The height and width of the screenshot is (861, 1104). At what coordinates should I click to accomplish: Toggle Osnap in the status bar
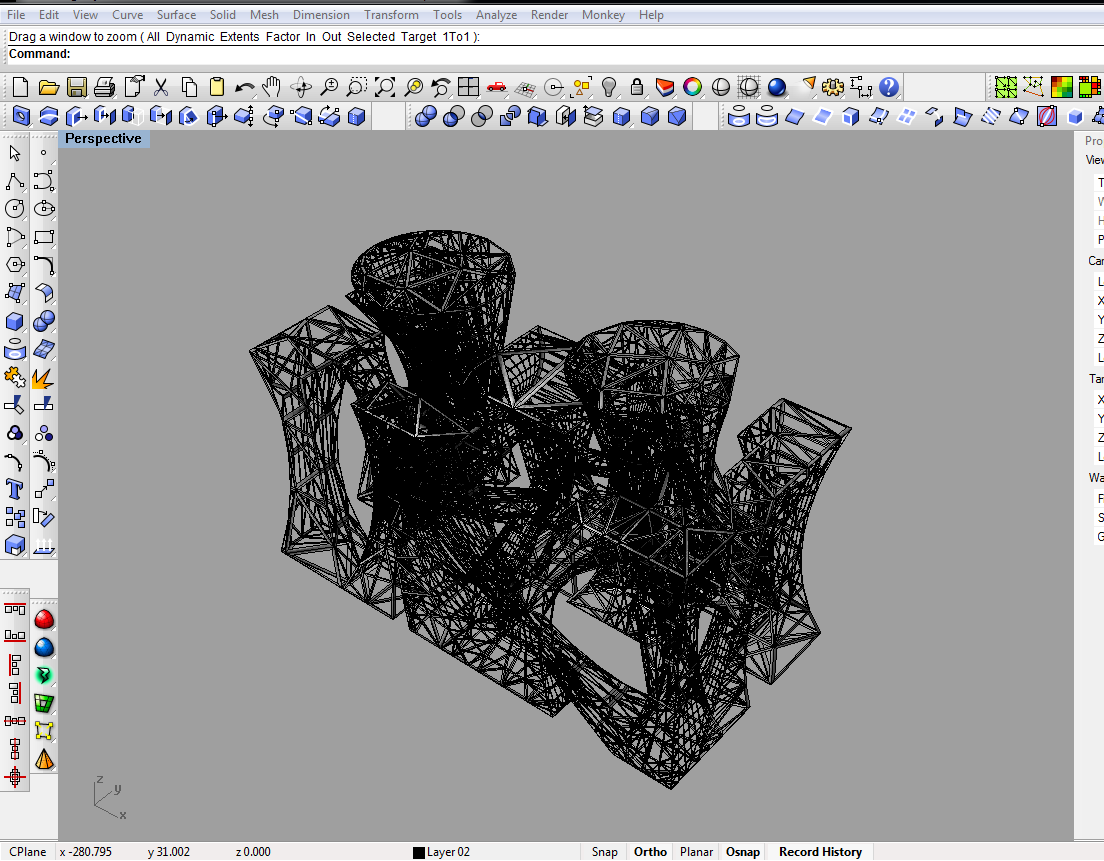[742, 852]
